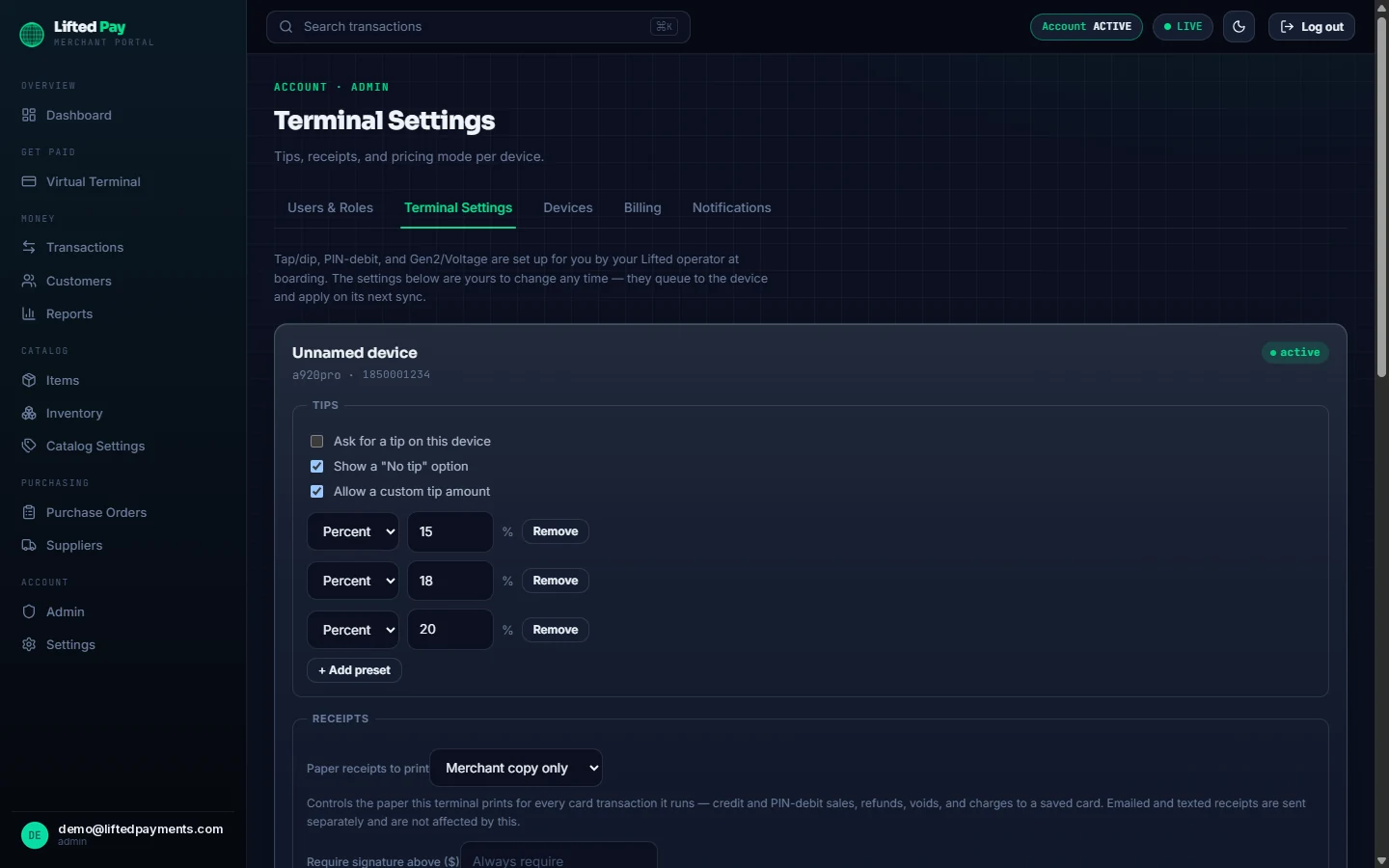Focus the Search transactions field
1389x868 pixels.
[x=478, y=27]
